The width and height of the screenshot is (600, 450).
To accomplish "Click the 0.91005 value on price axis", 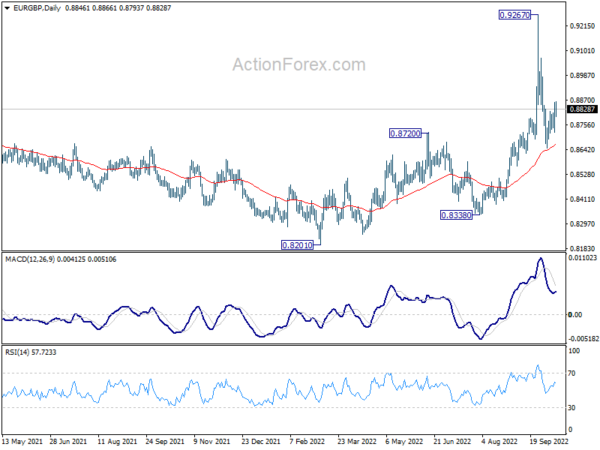I will click(578, 50).
